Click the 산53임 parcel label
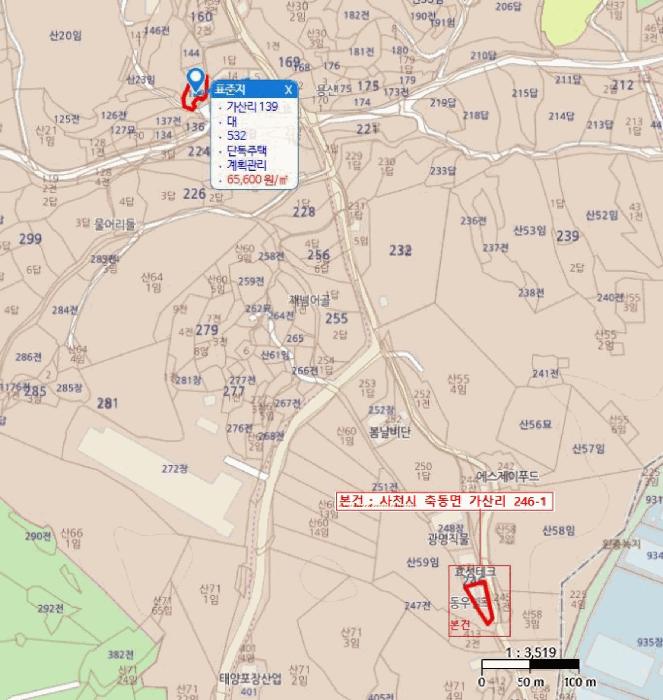 click(x=530, y=230)
